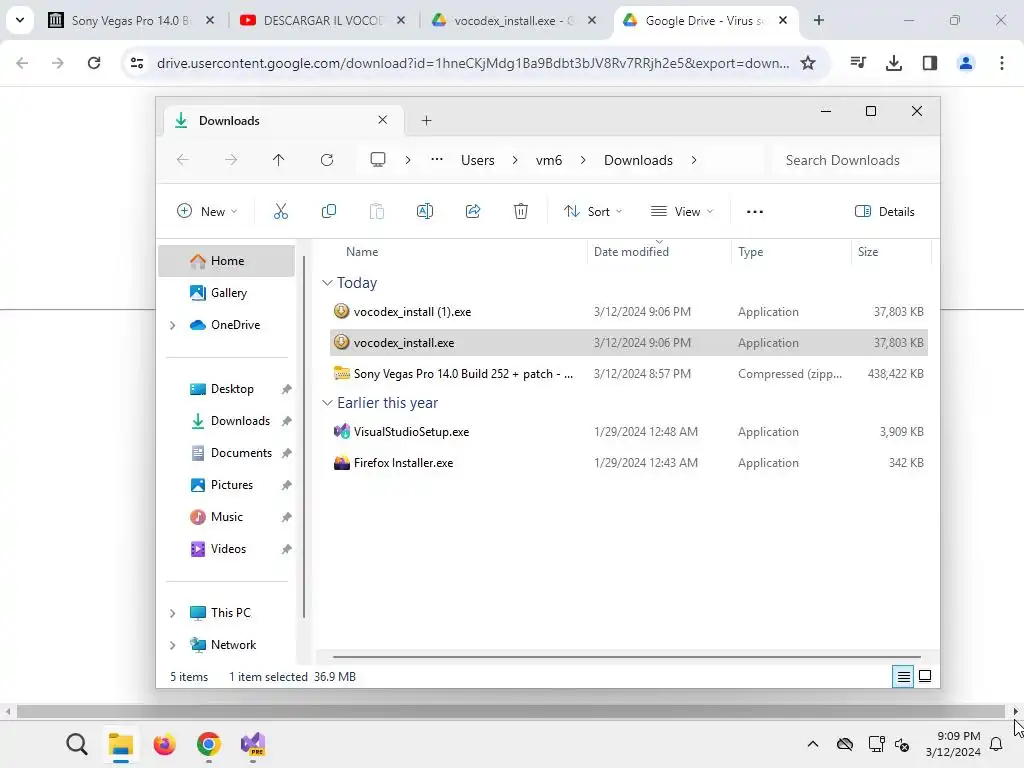This screenshot has height=768, width=1024.
Task: Bookmark page with Chrome star icon
Action: [x=808, y=63]
